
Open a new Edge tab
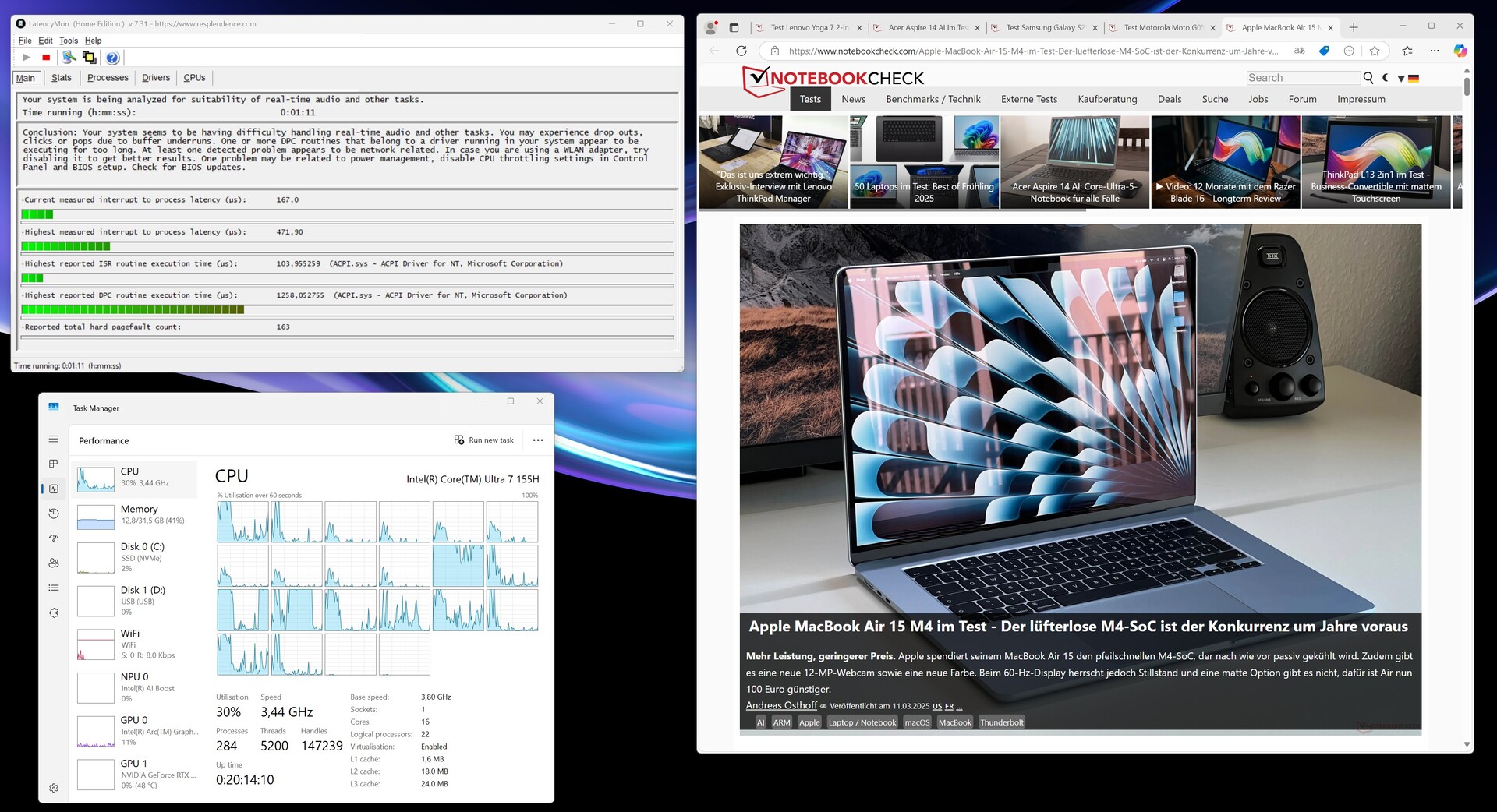click(x=1354, y=27)
